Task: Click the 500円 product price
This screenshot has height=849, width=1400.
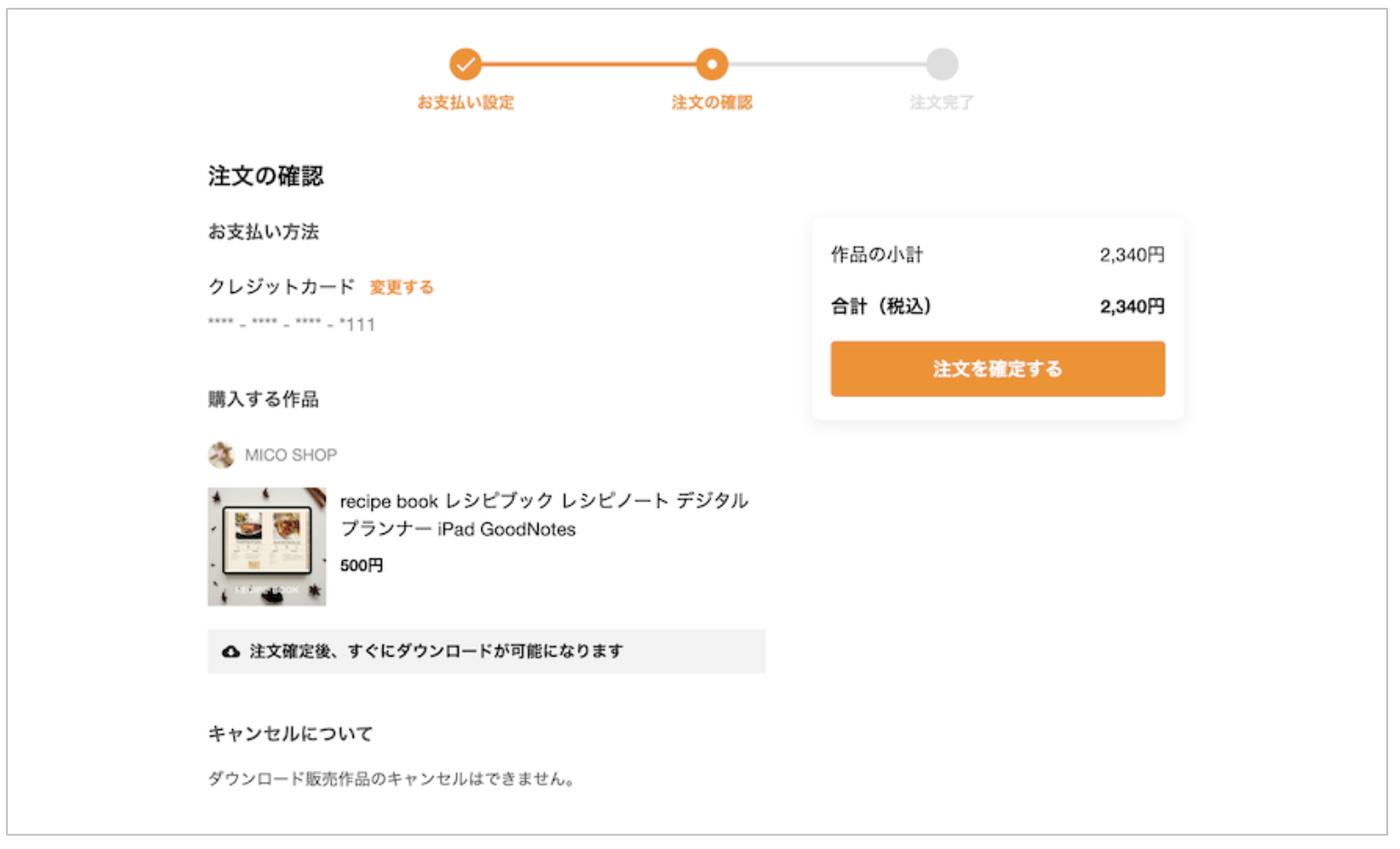Action: 362,565
